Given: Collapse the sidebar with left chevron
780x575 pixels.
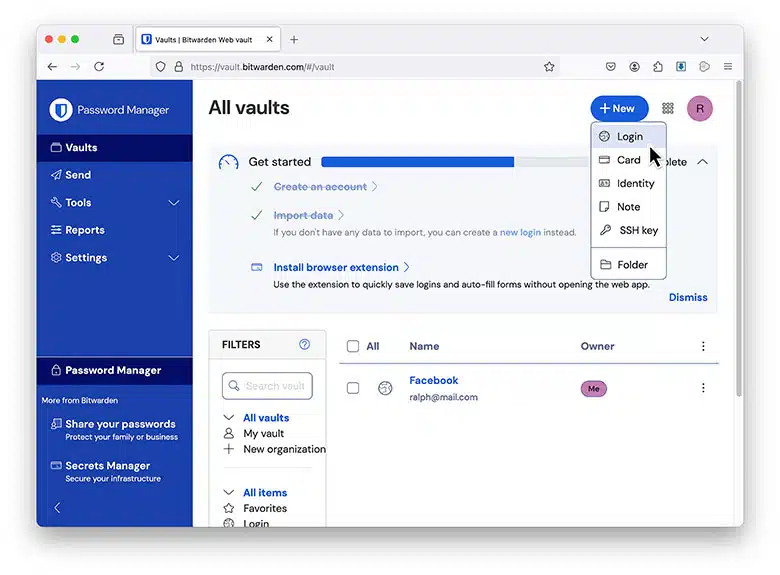Looking at the screenshot, I should [57, 507].
